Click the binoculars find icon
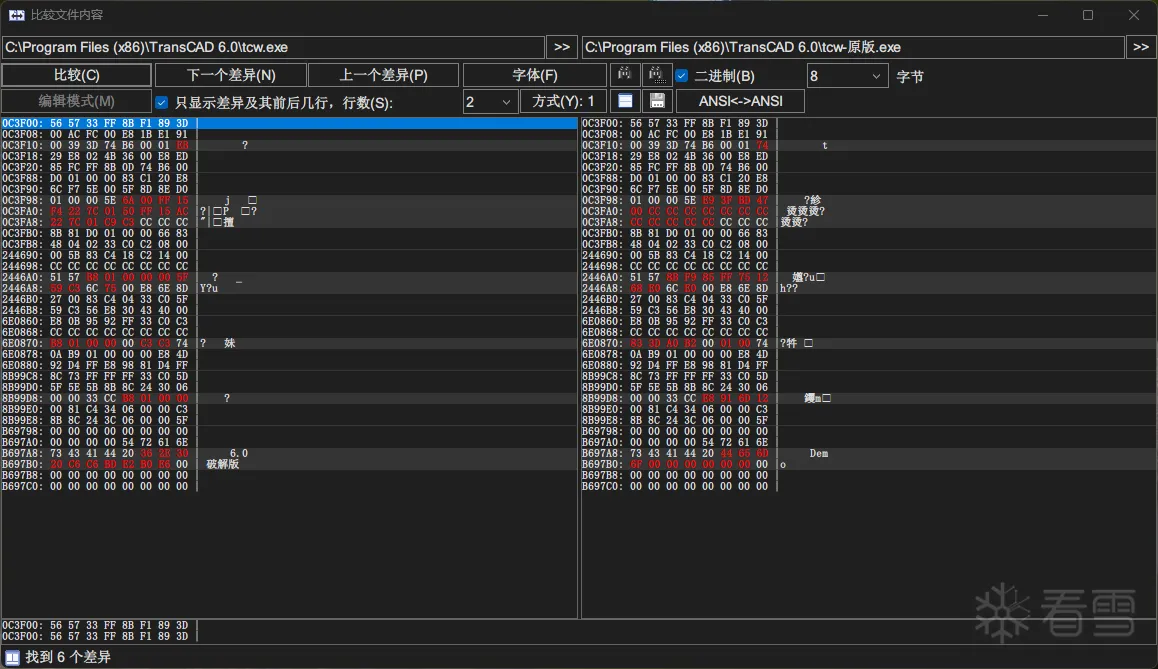The height and width of the screenshot is (669, 1158). (x=624, y=75)
